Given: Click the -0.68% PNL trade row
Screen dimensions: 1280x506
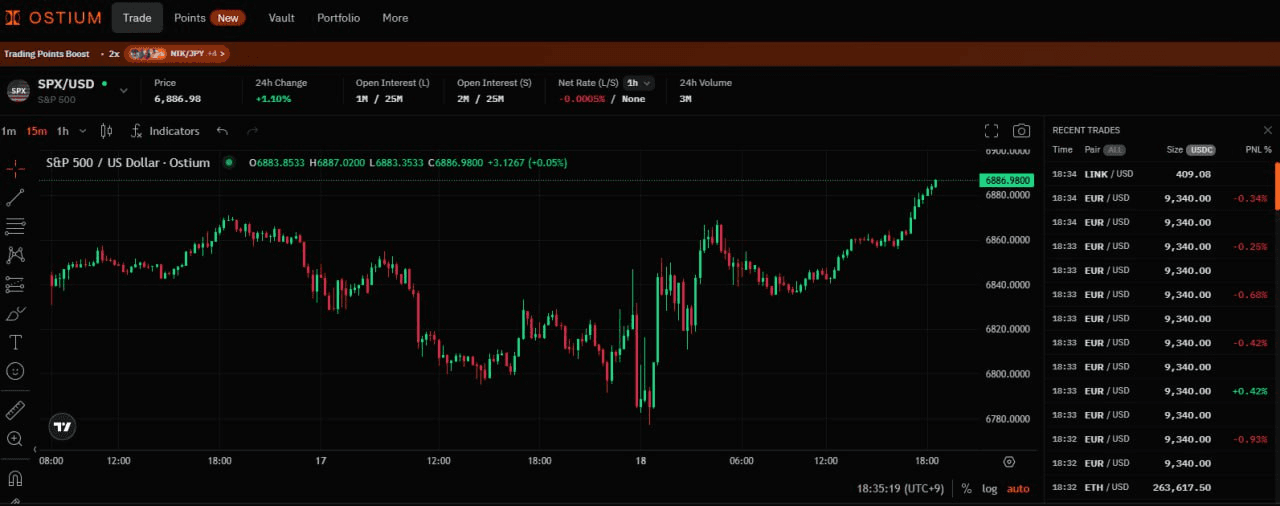Looking at the screenshot, I should point(1159,294).
